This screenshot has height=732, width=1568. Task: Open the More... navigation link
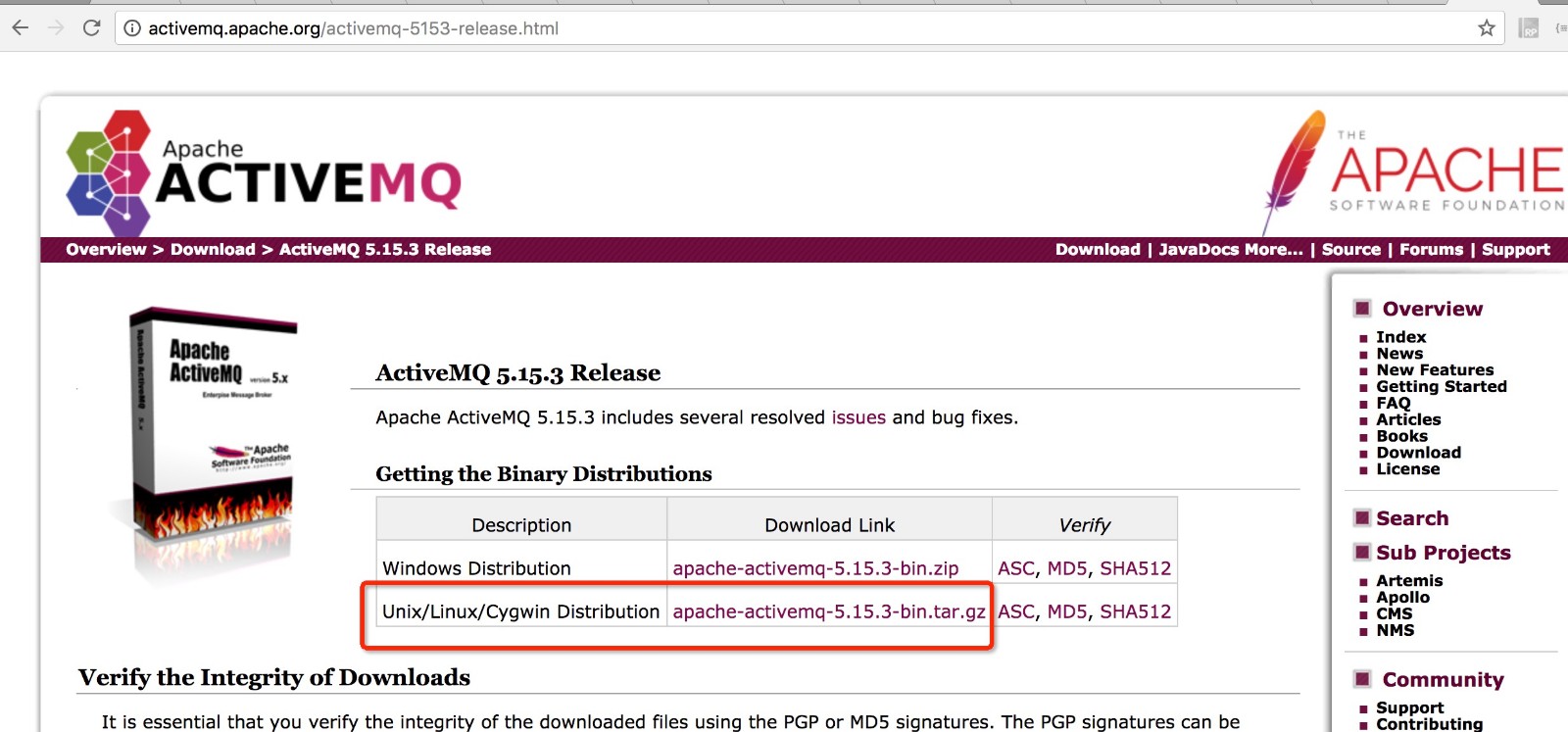(x=1273, y=249)
